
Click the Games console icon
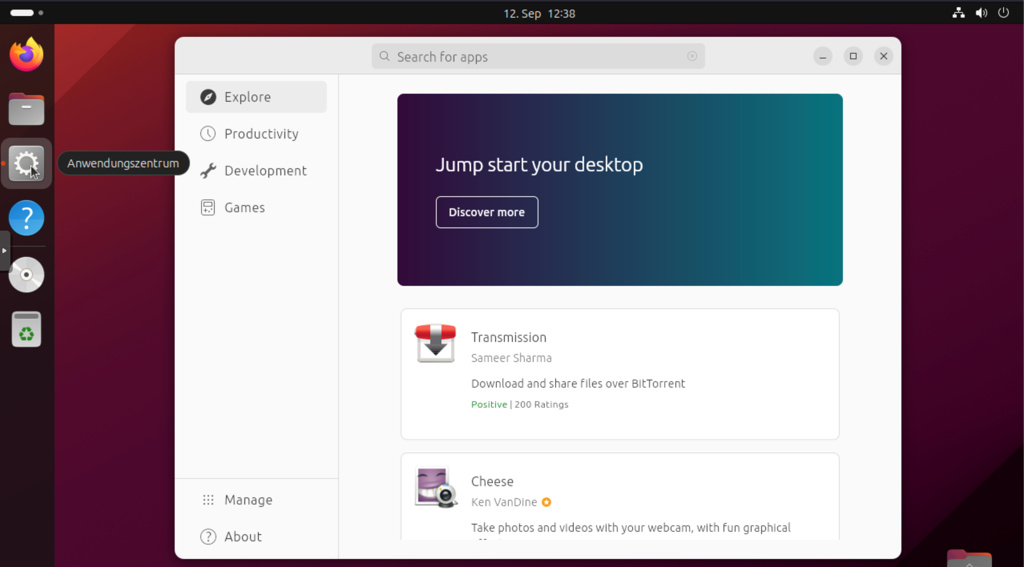click(208, 208)
